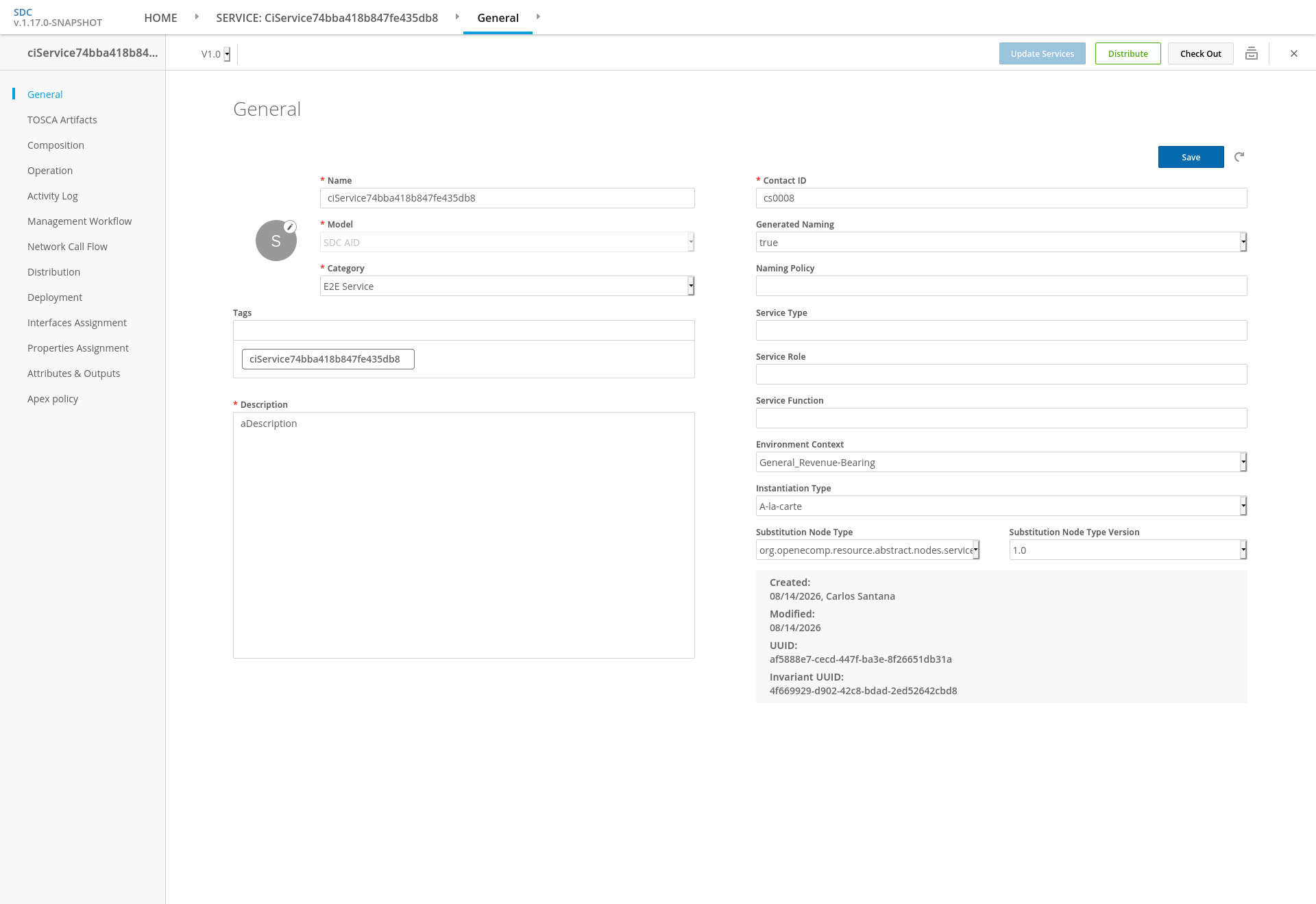The image size is (1316, 904).
Task: Open the Substitution Node Type Version dropdown
Action: tap(1128, 550)
